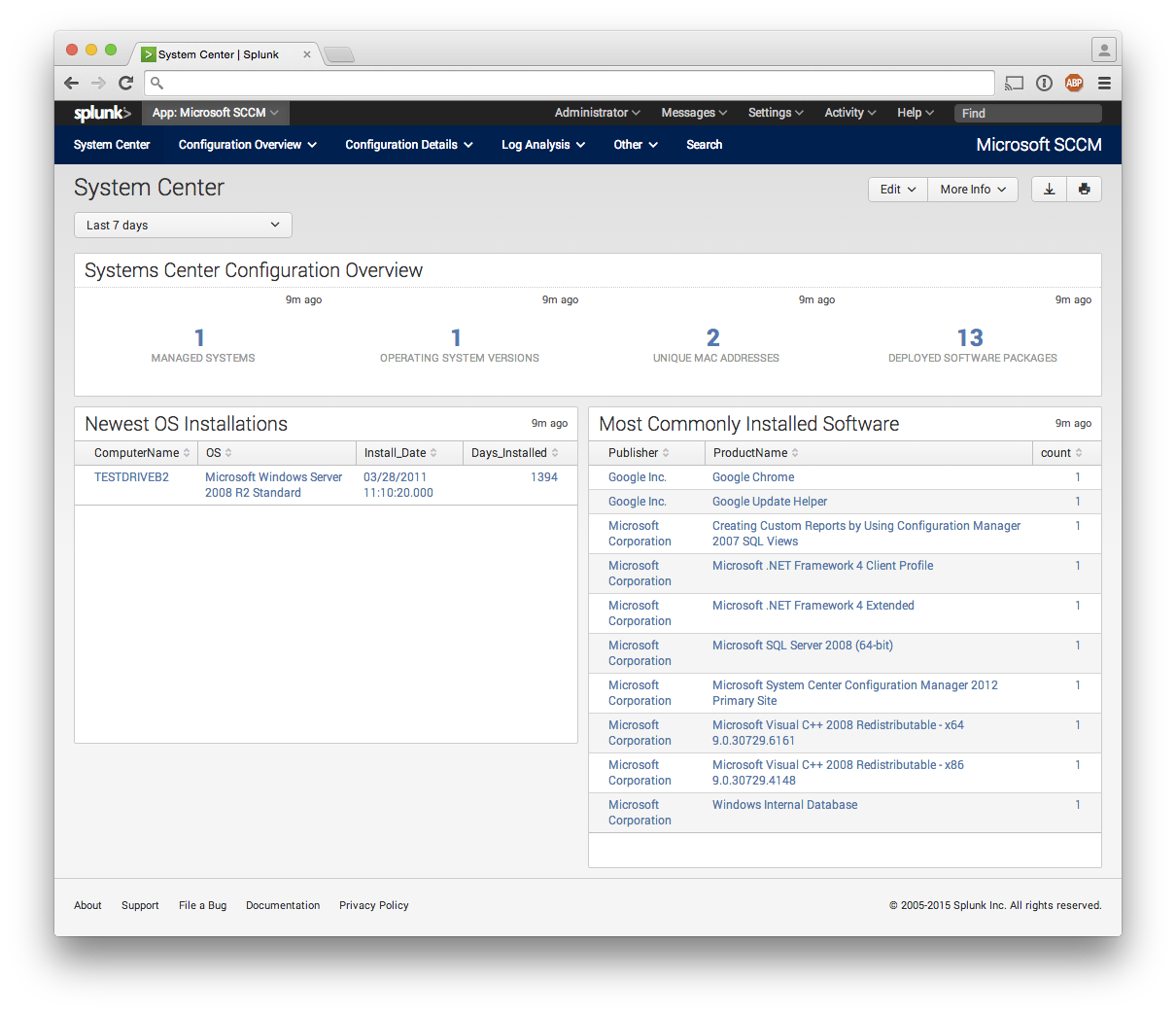The image size is (1176, 1014).
Task: Click the Chrome user profile icon
Action: point(1103,50)
